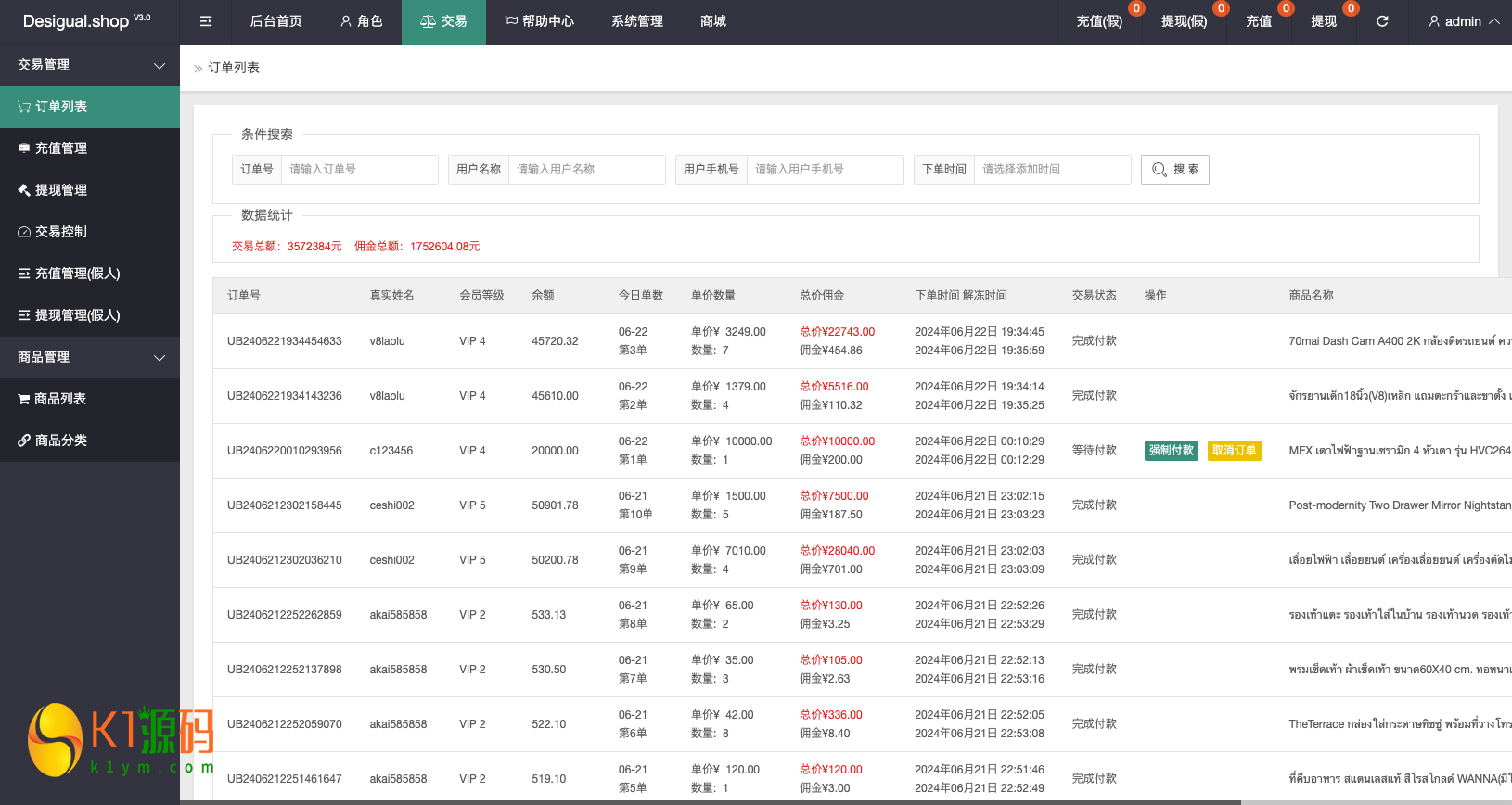Open the 下单时间 date picker field
The height and width of the screenshot is (805, 1512).
pos(1052,170)
